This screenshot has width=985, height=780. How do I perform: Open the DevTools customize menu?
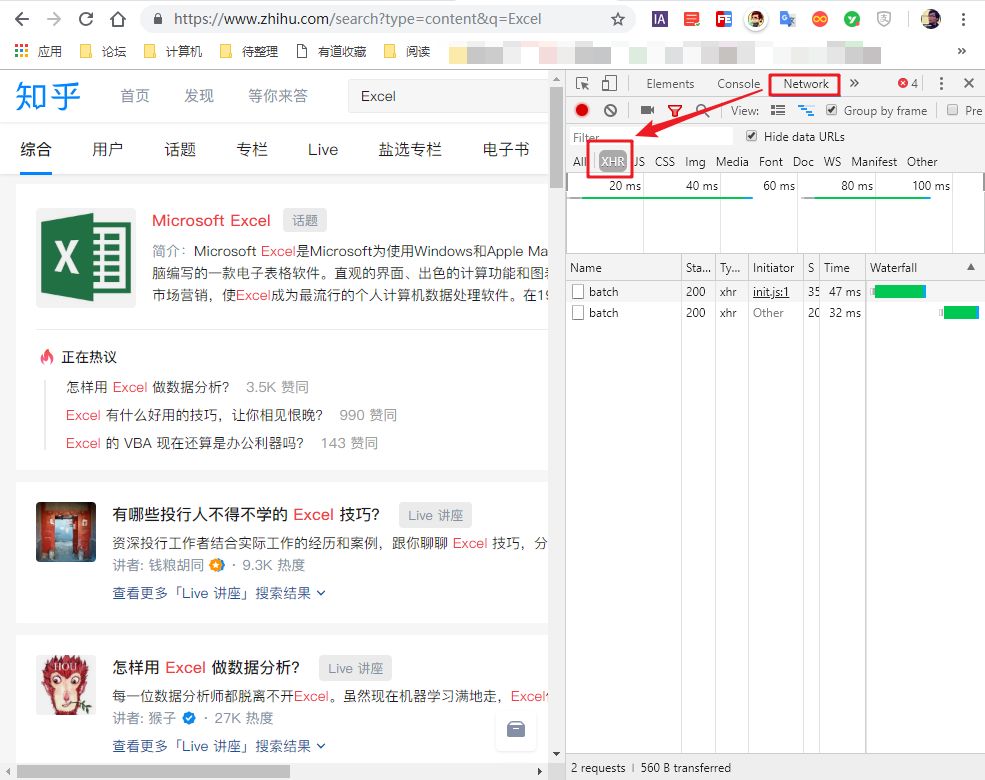pos(940,84)
